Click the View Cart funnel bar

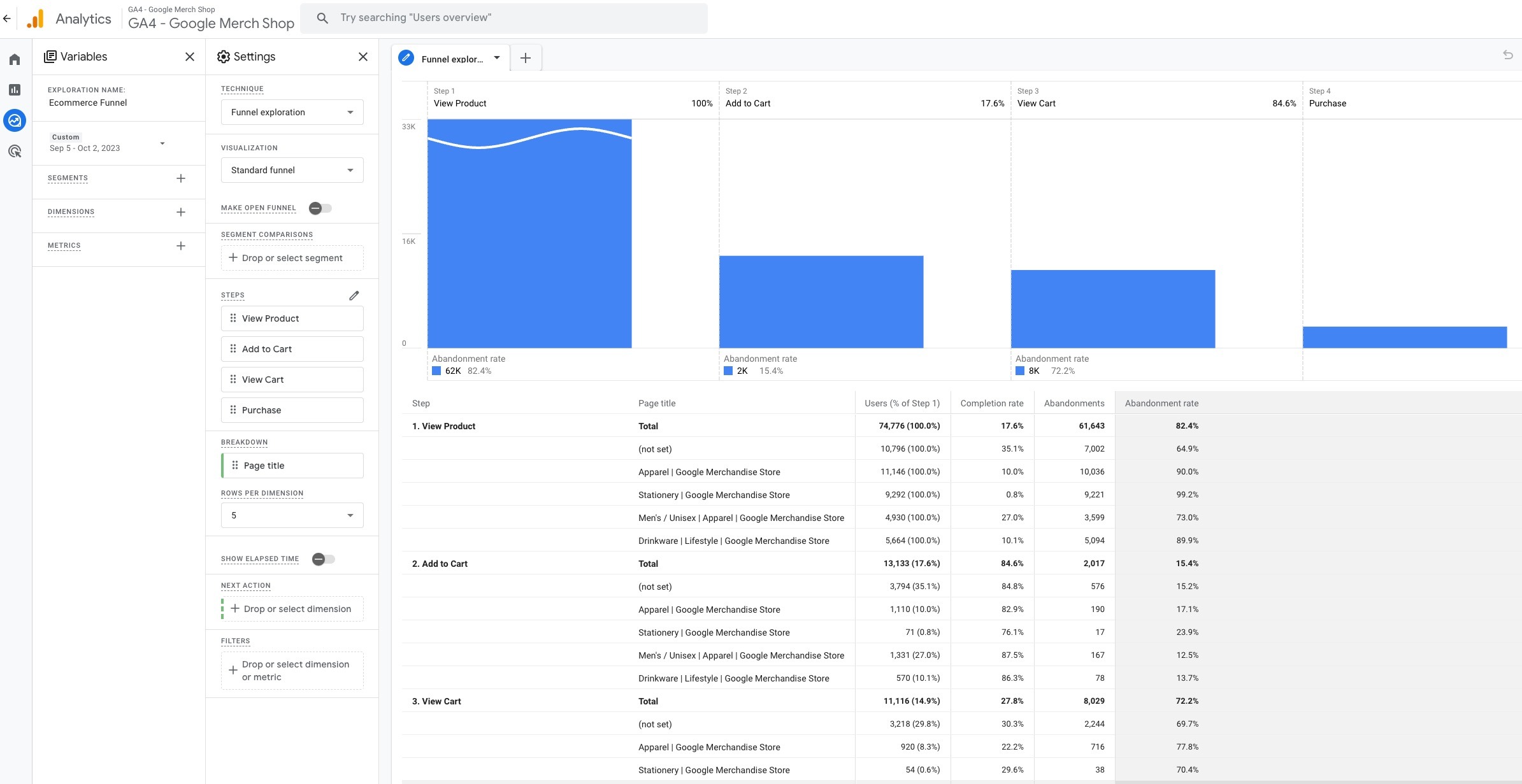click(1113, 309)
